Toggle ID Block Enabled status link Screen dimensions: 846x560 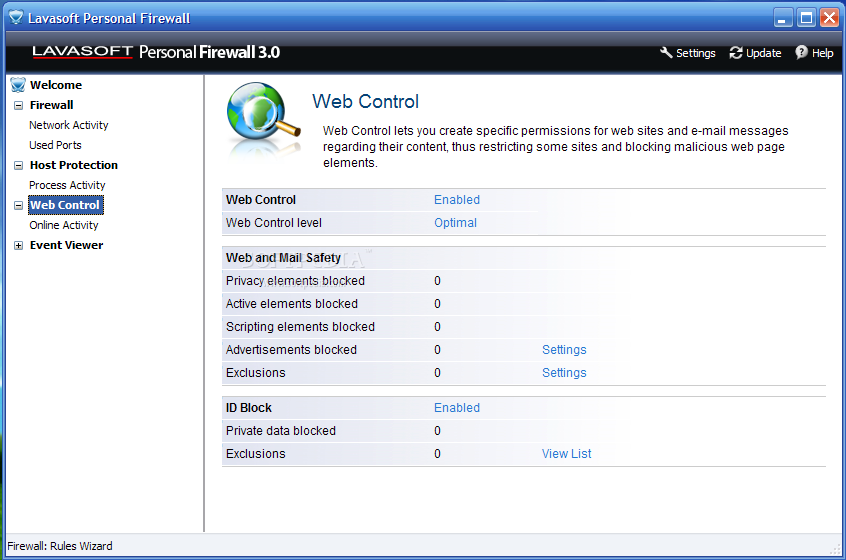coord(457,408)
